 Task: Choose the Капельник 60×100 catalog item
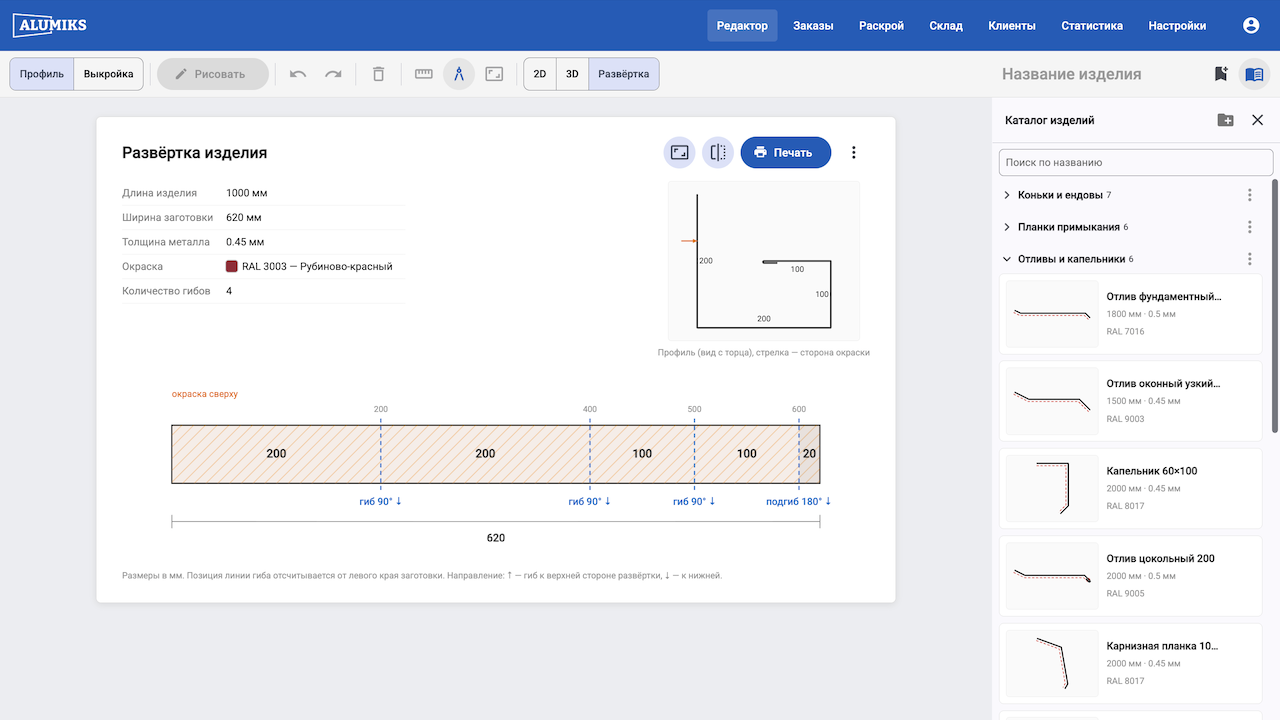[1131, 488]
